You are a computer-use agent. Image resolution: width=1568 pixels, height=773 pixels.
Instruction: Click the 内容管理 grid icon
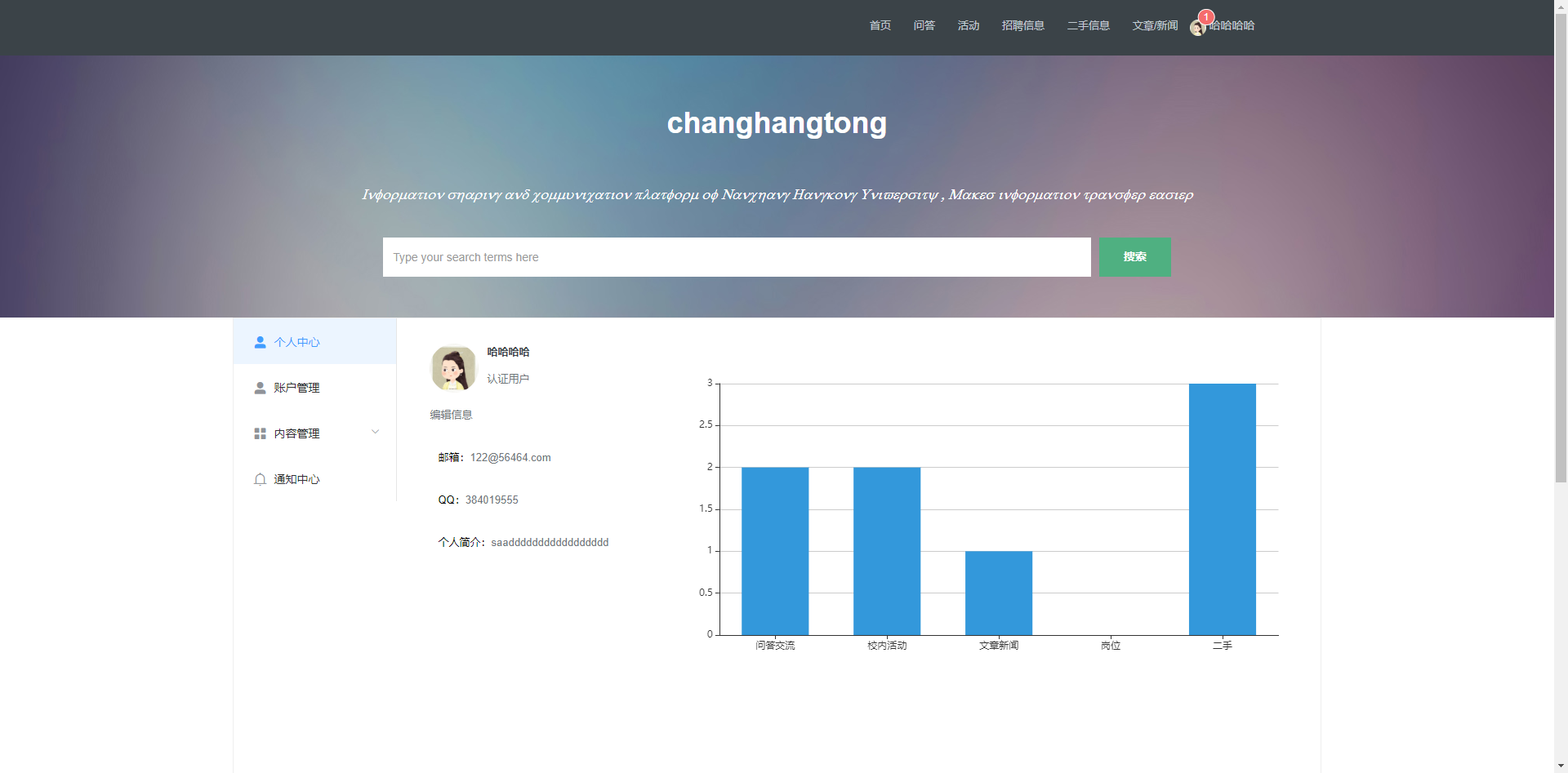click(x=260, y=433)
